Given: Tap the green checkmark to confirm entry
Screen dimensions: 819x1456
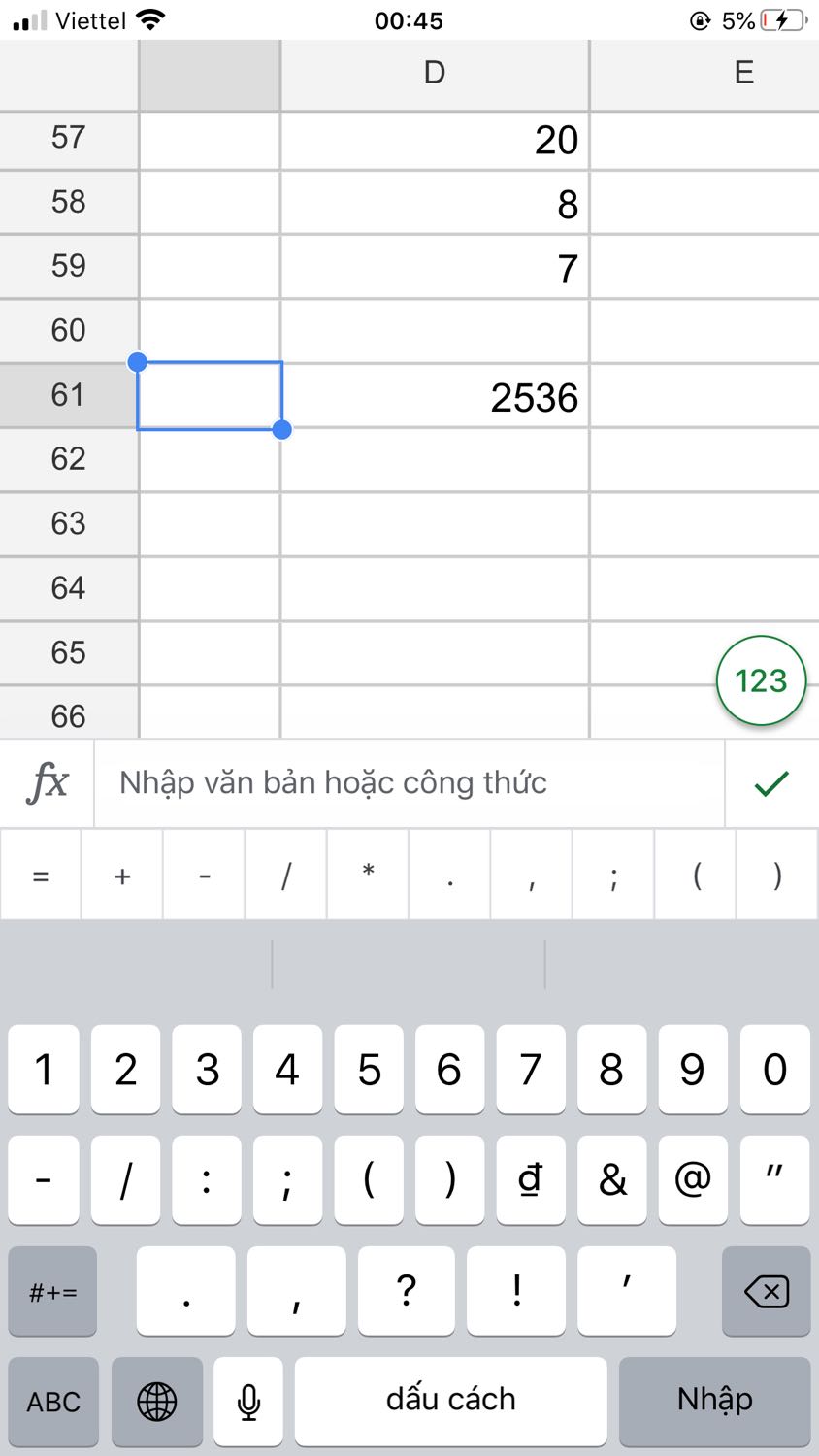Looking at the screenshot, I should click(771, 783).
